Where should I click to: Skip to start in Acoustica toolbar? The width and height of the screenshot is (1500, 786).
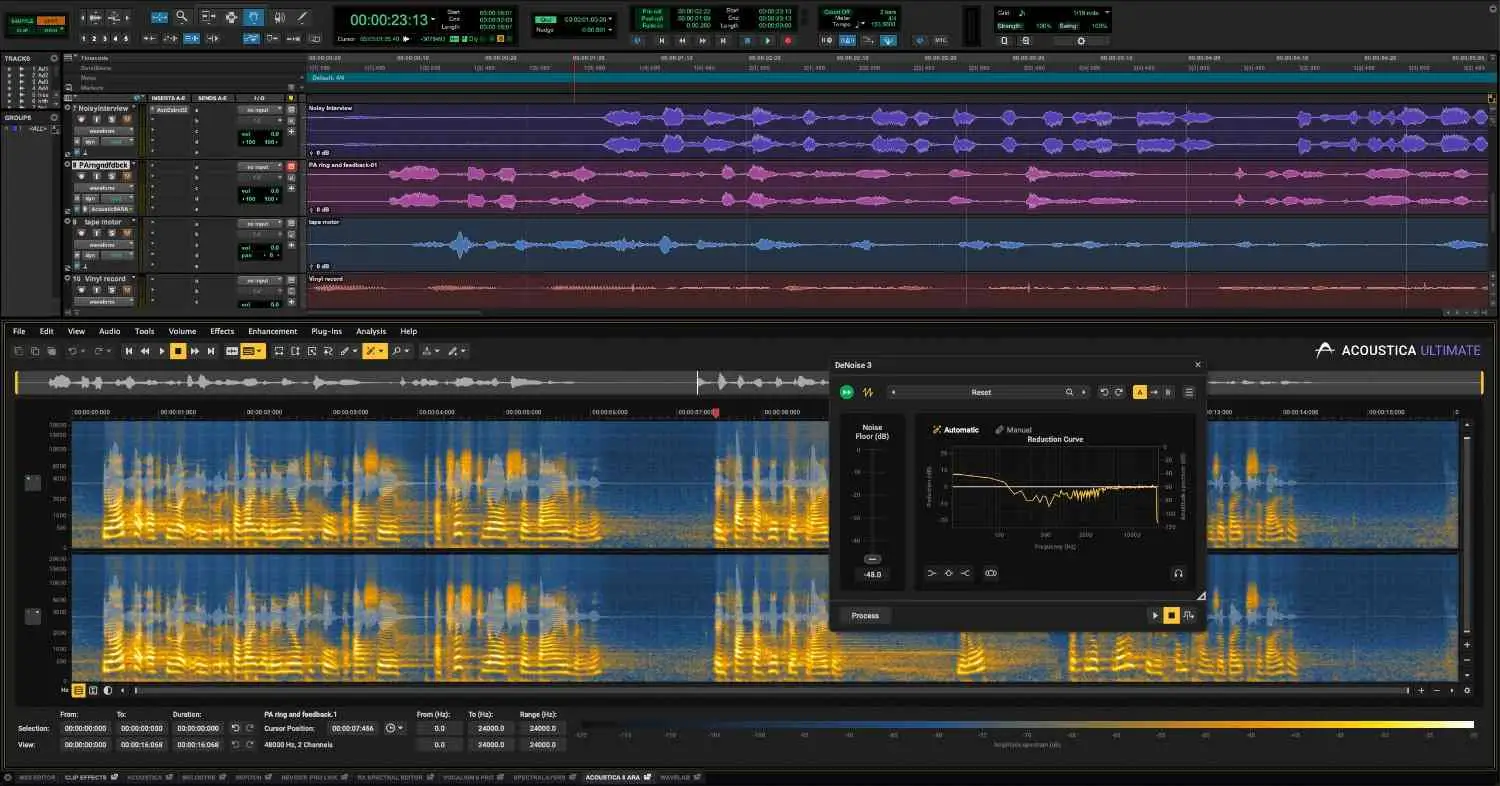(128, 351)
